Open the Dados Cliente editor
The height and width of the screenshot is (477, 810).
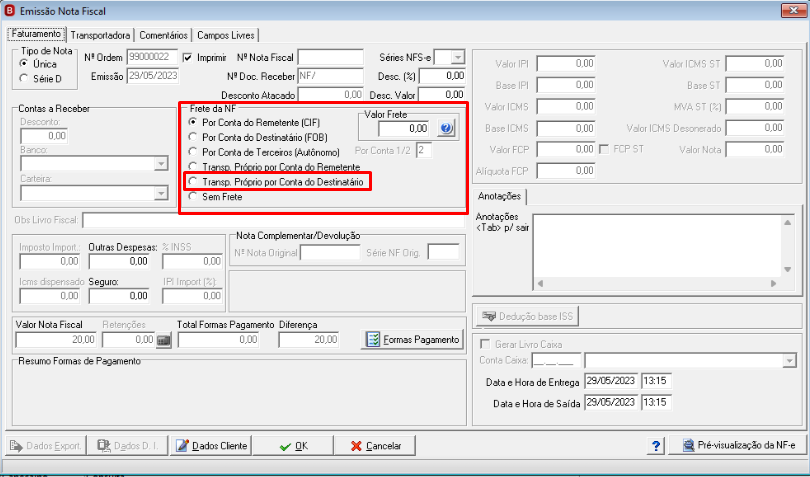(211, 445)
